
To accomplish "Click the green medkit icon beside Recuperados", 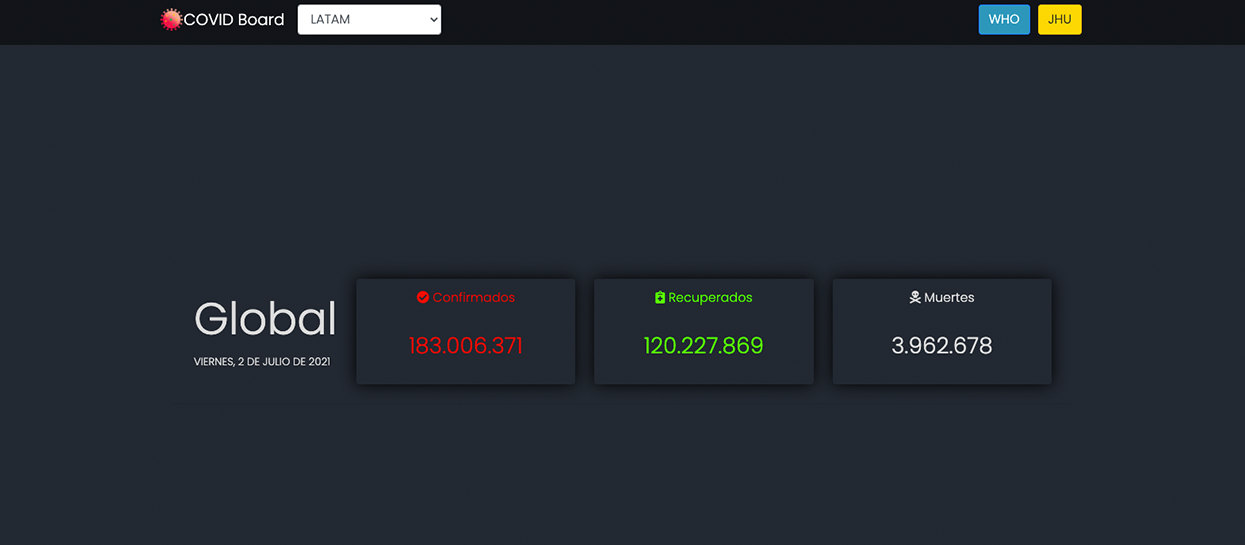I will point(660,298).
